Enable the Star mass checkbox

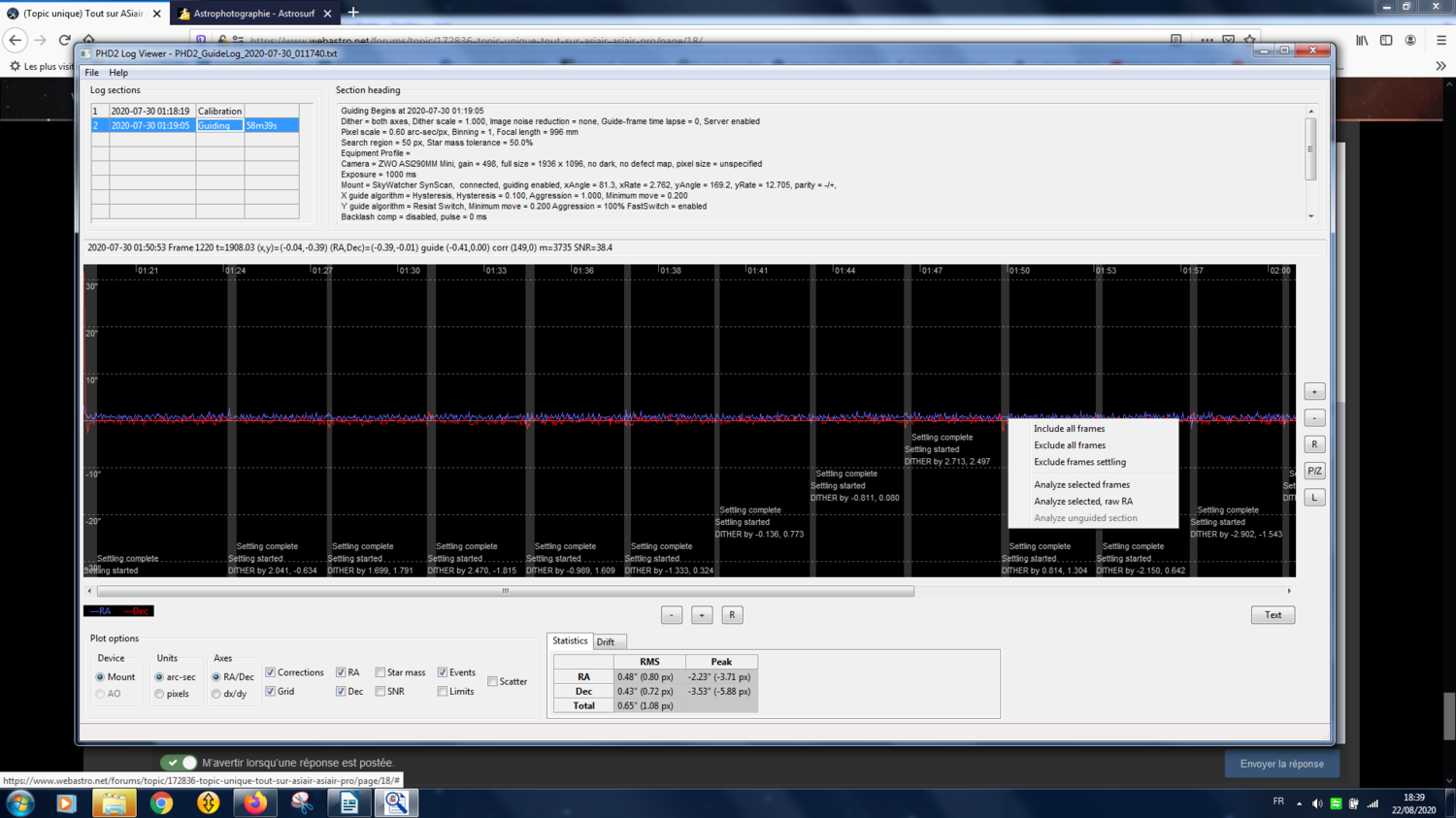pos(381,672)
